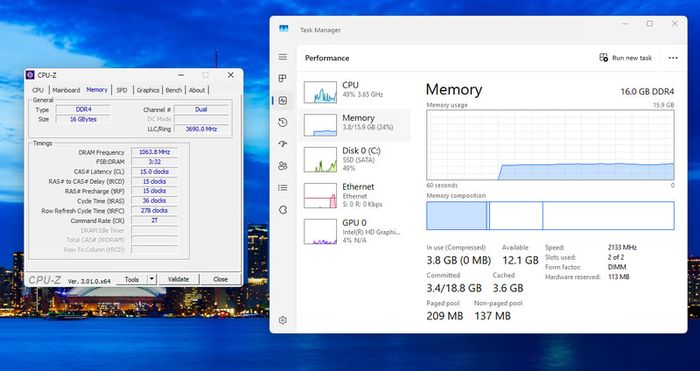Select the CPU performance graph thumbnail

coord(320,92)
